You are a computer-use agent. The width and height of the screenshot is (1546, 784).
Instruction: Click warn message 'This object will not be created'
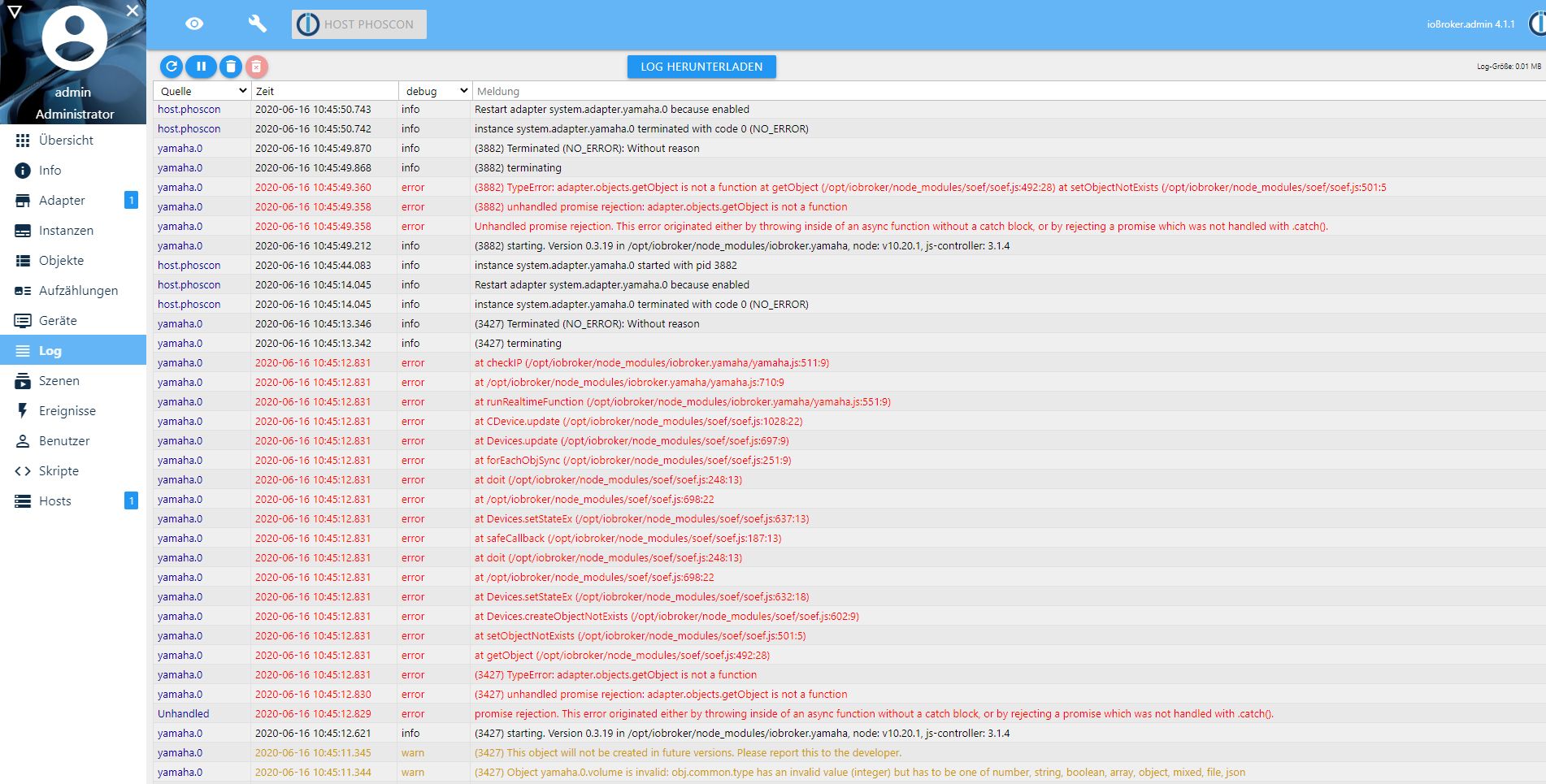(x=688, y=753)
